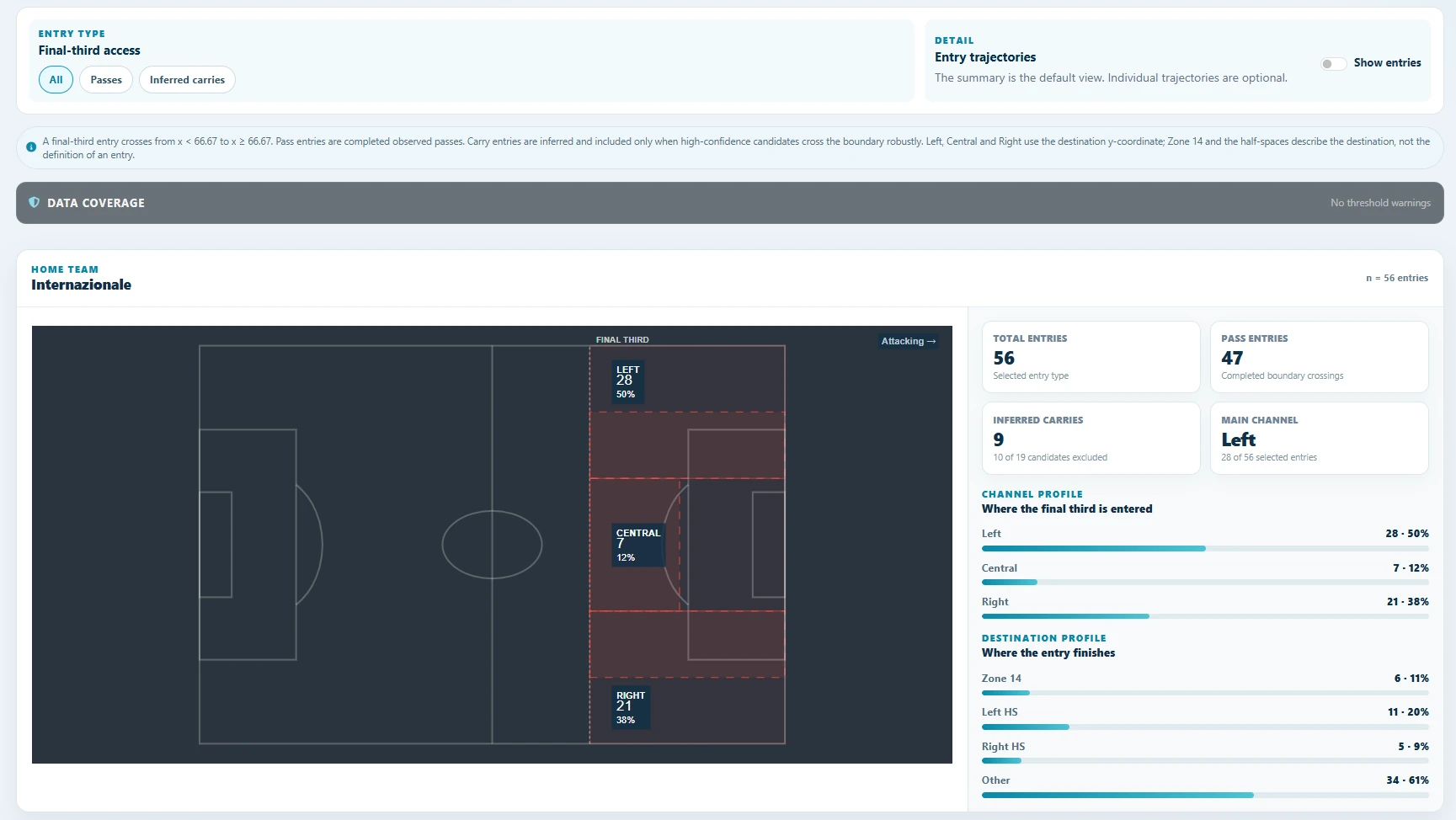1456x820 pixels.
Task: Click the "Completed boundary crossings" caption
Action: [1283, 376]
